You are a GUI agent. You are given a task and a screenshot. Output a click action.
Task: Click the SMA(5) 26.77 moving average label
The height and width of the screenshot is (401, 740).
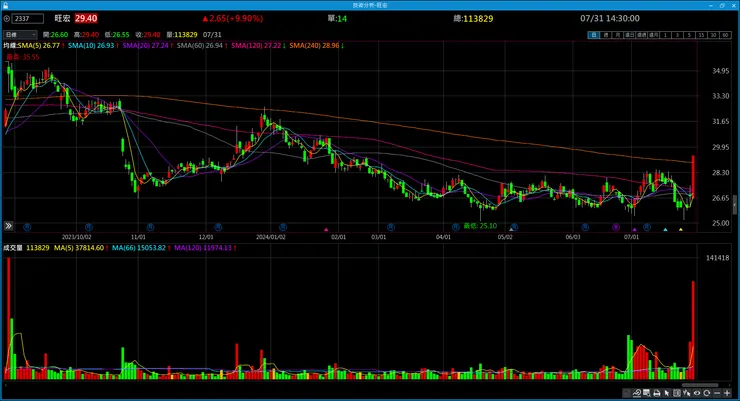[41, 46]
